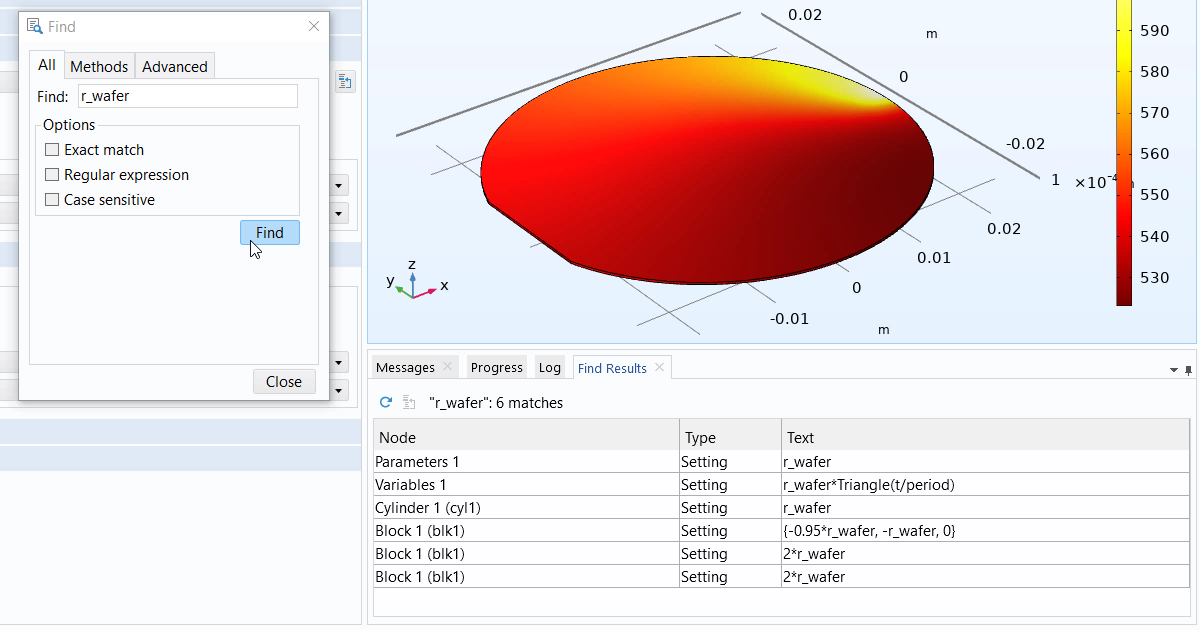Close the Find Results tab with its X

(x=659, y=368)
